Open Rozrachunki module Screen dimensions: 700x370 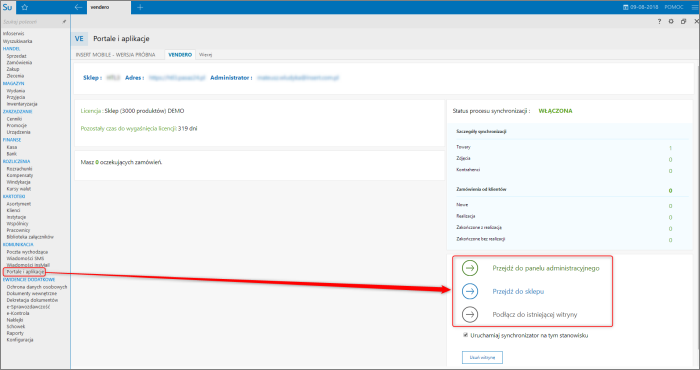(x=19, y=169)
